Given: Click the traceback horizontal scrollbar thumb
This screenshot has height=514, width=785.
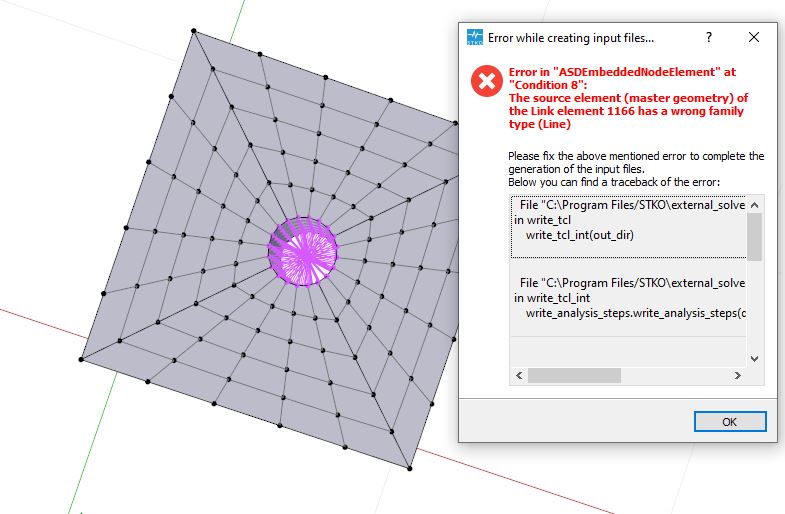Looking at the screenshot, I should tap(574, 375).
